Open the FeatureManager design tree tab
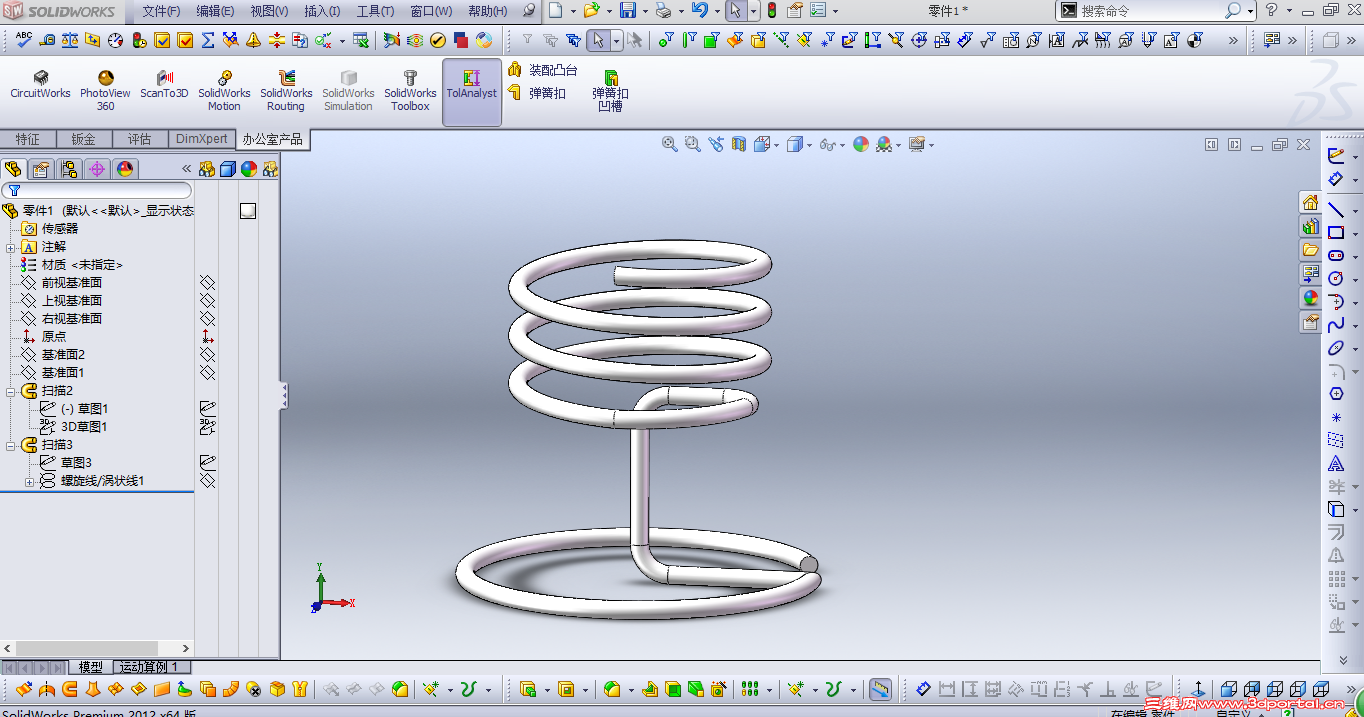1364x717 pixels. [x=13, y=169]
